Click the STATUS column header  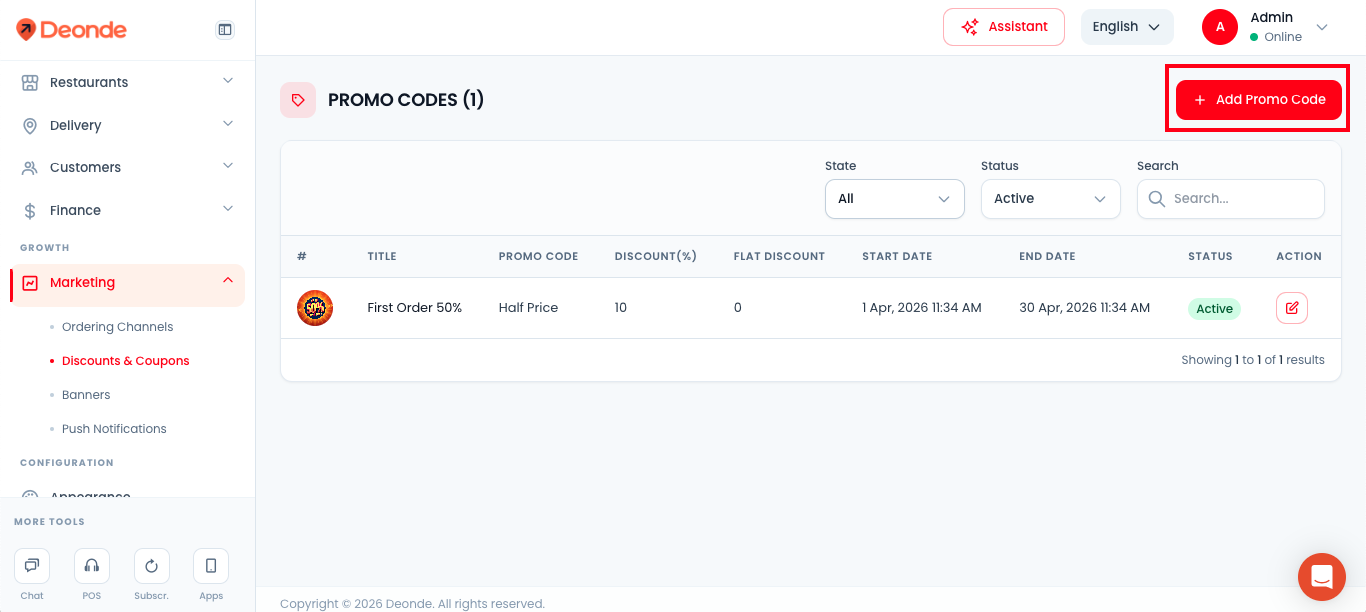(1210, 257)
